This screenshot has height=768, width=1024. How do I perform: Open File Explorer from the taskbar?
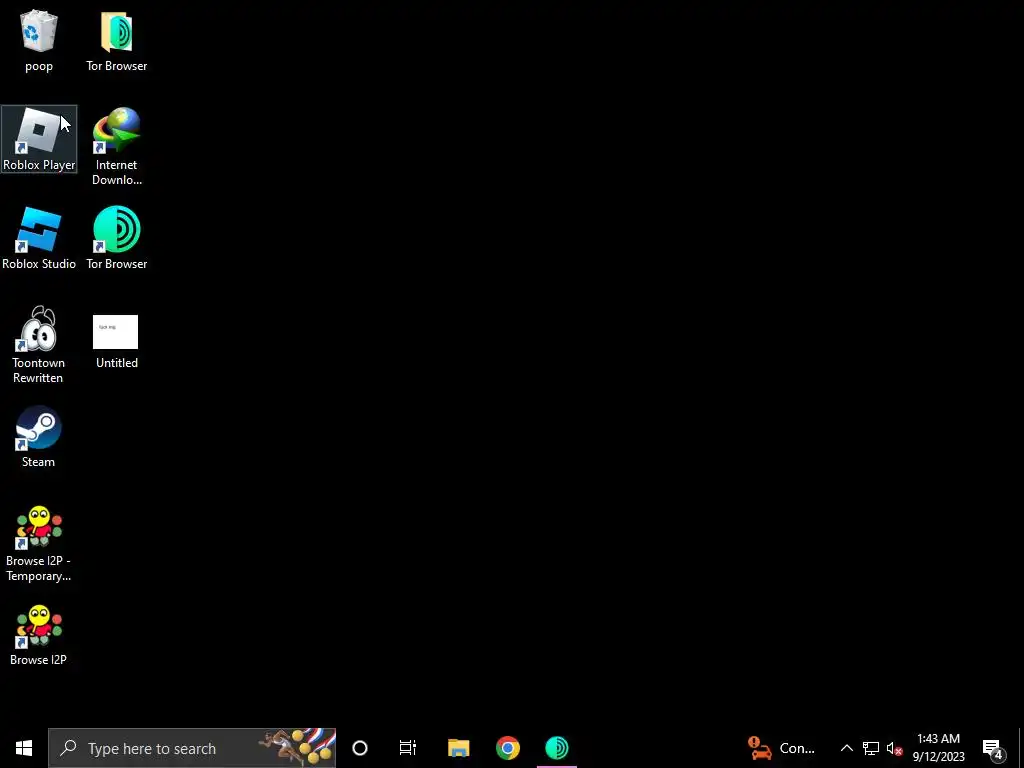pos(458,748)
